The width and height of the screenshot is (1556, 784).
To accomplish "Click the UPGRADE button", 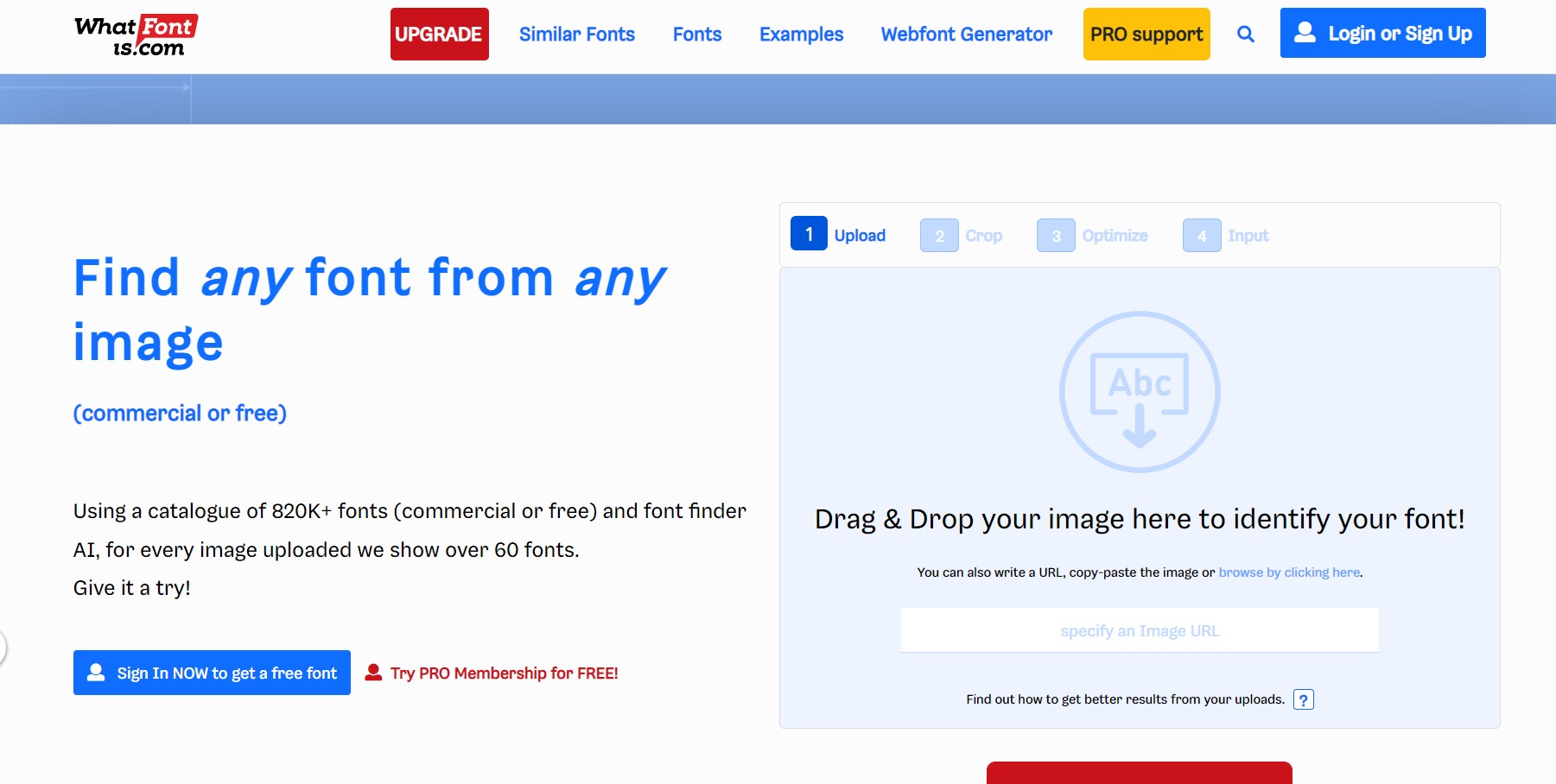I will coord(439,34).
